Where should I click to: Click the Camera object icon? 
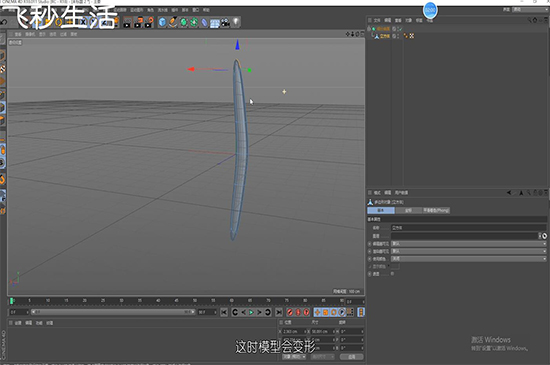[x=225, y=23]
